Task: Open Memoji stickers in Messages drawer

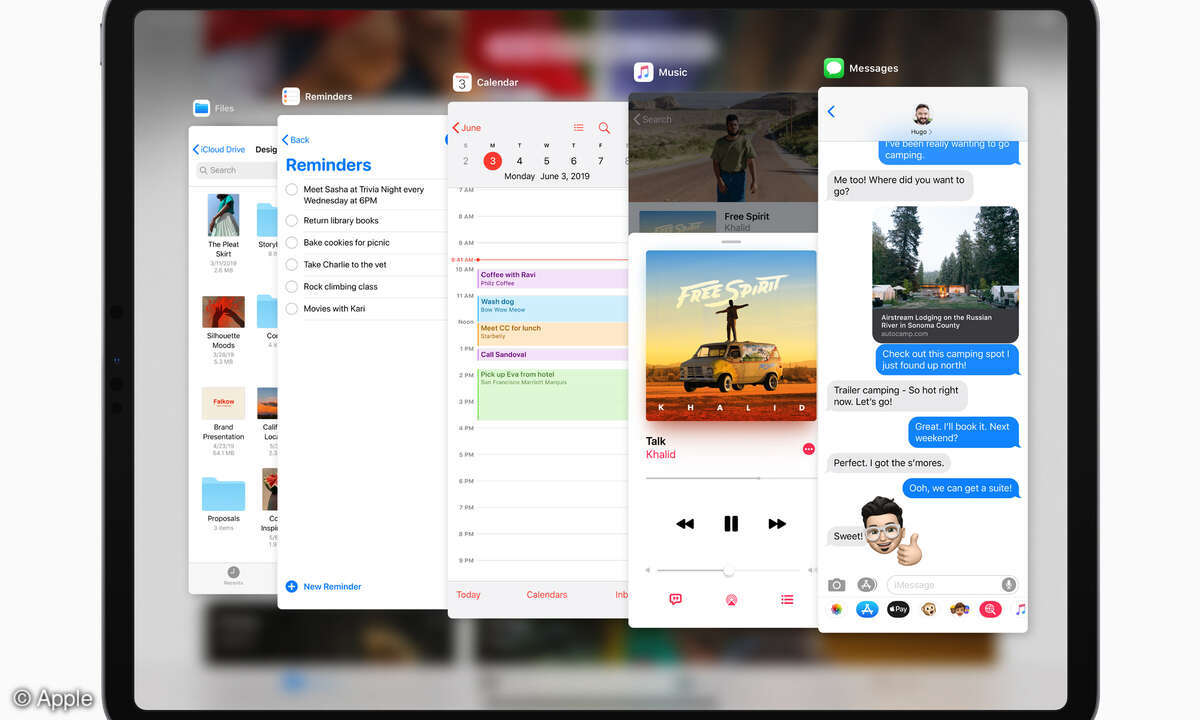Action: [x=960, y=609]
